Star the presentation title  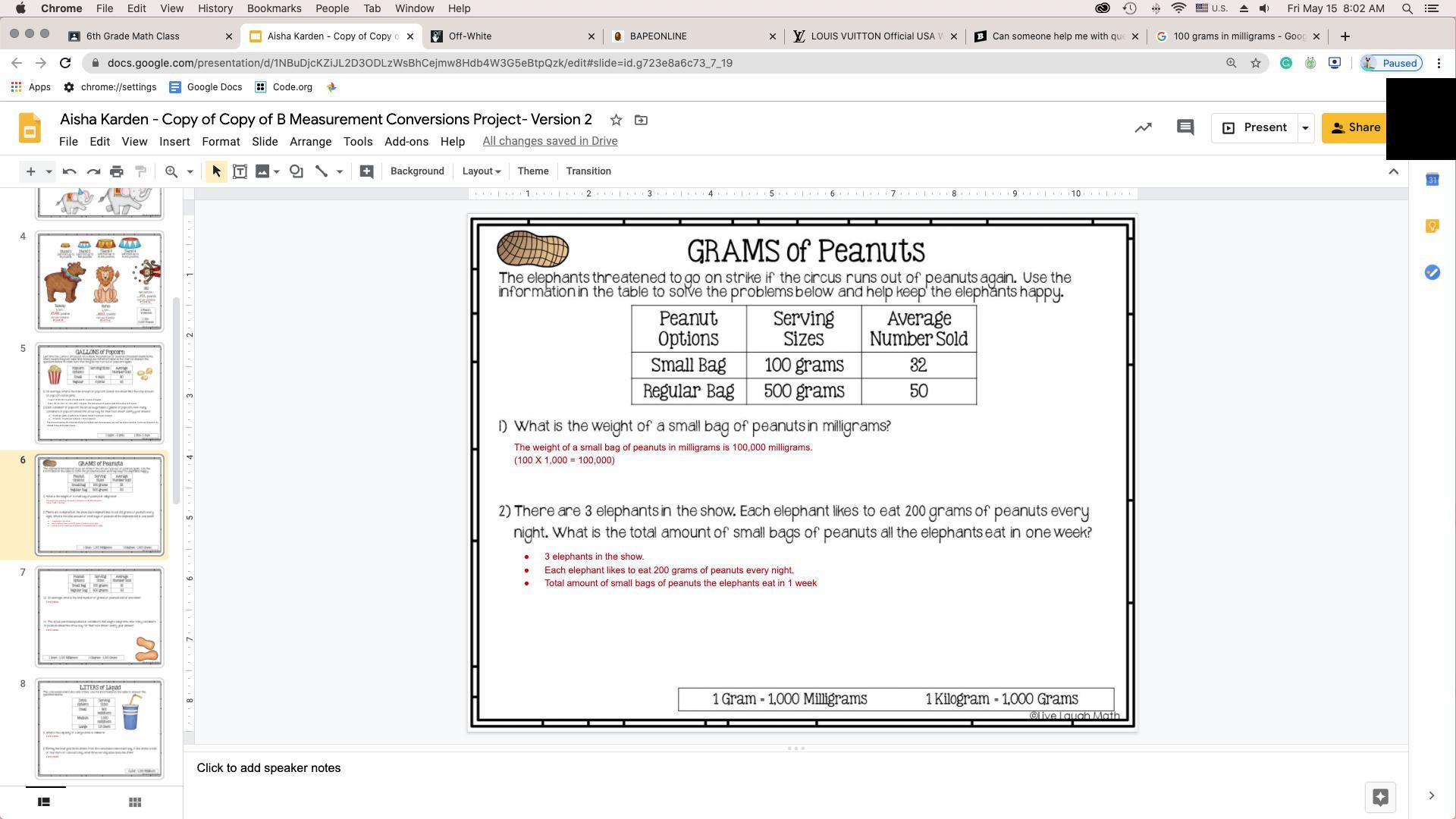[x=616, y=120]
